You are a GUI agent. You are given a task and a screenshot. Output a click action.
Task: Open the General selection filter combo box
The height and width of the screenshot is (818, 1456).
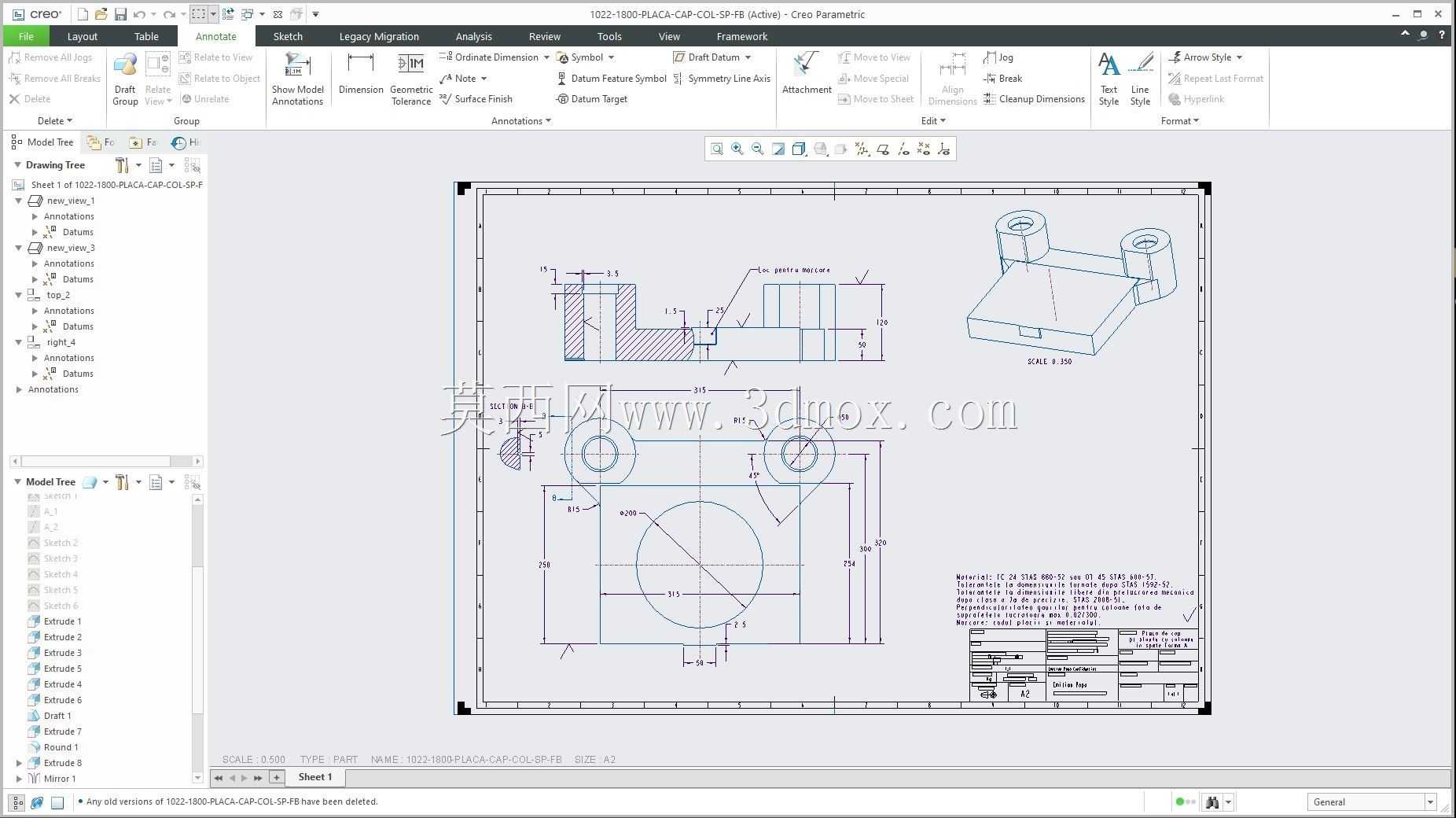click(x=1372, y=802)
